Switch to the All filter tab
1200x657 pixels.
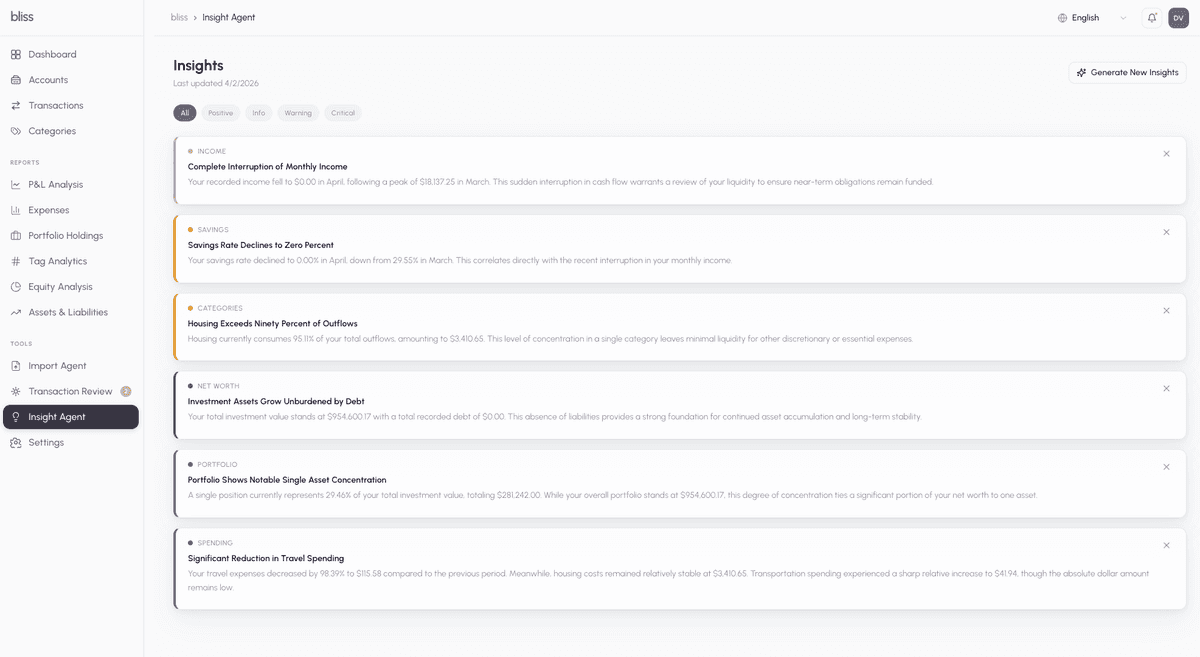(184, 112)
